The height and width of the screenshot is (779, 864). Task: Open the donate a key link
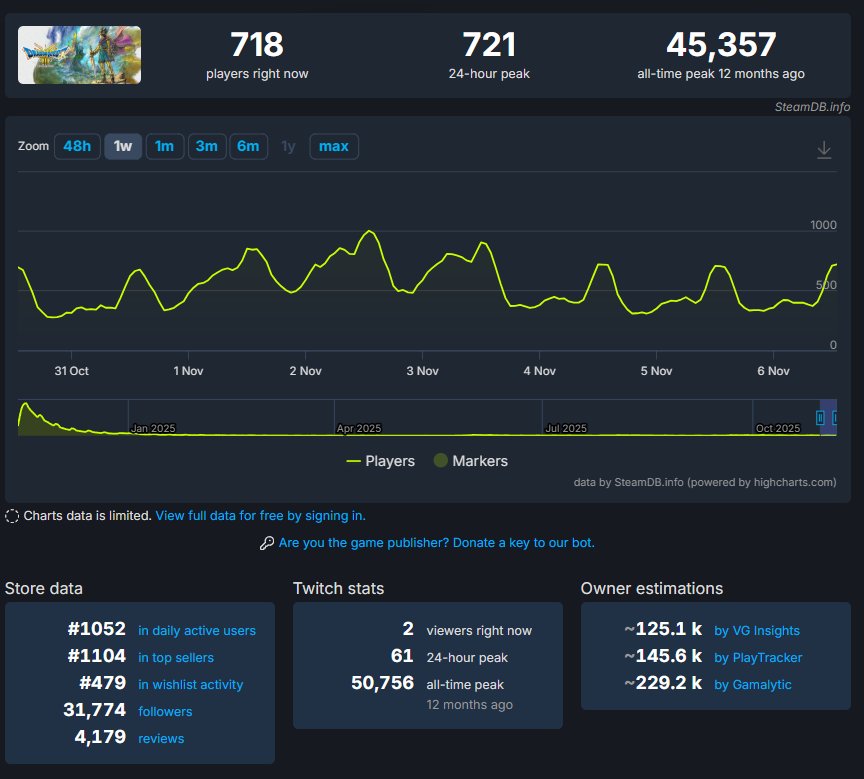tap(436, 543)
